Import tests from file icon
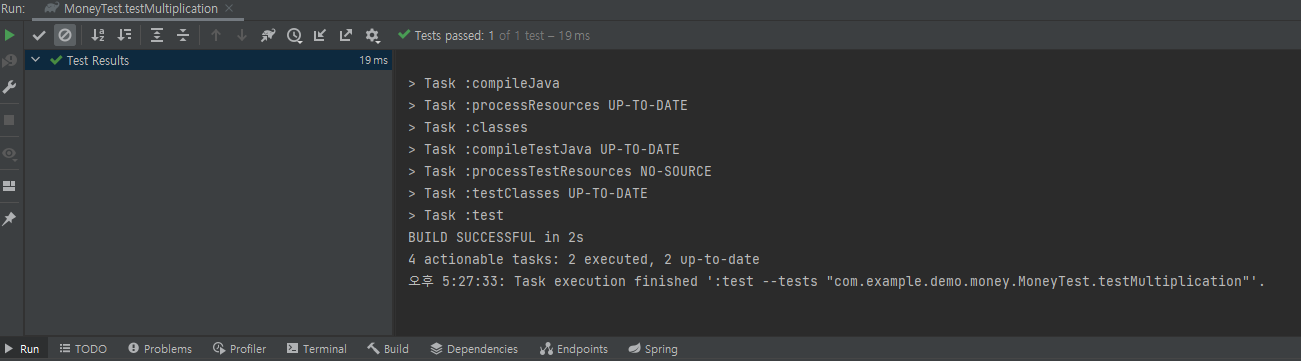The width and height of the screenshot is (1301, 361). click(320, 35)
